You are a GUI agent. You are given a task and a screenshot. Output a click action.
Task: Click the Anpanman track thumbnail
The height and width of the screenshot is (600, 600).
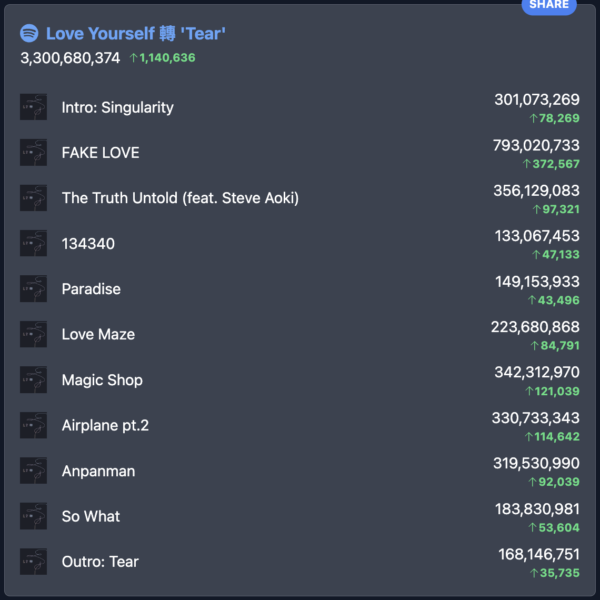(33, 471)
